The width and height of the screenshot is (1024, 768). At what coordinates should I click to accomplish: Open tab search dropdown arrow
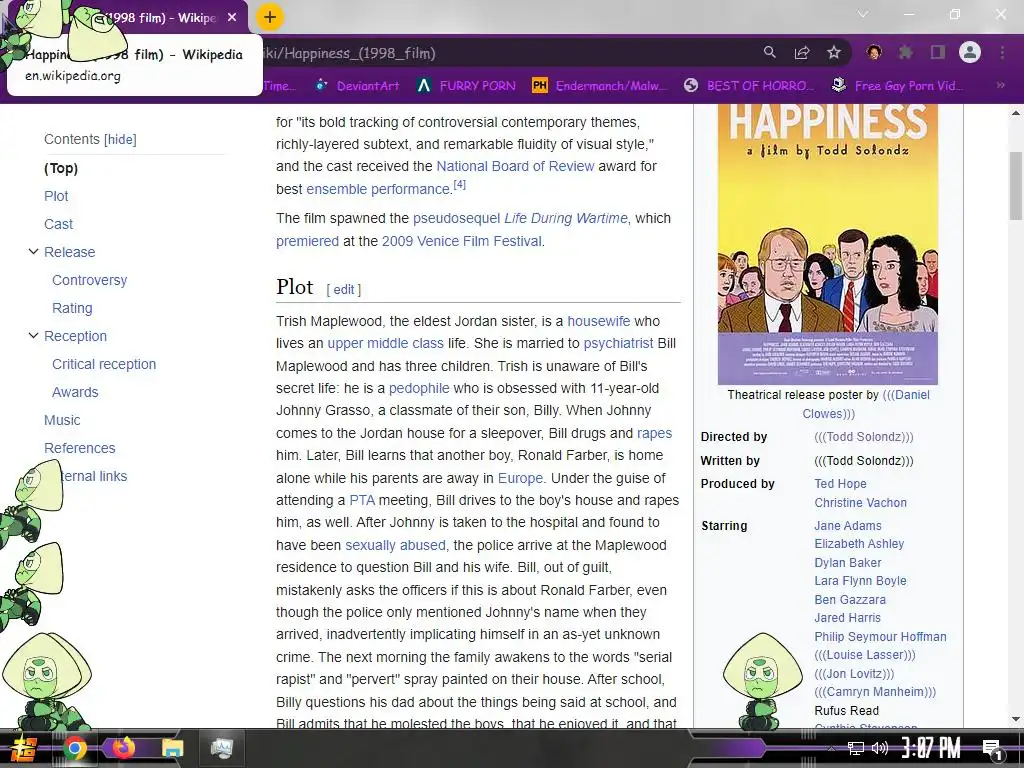pos(863,14)
